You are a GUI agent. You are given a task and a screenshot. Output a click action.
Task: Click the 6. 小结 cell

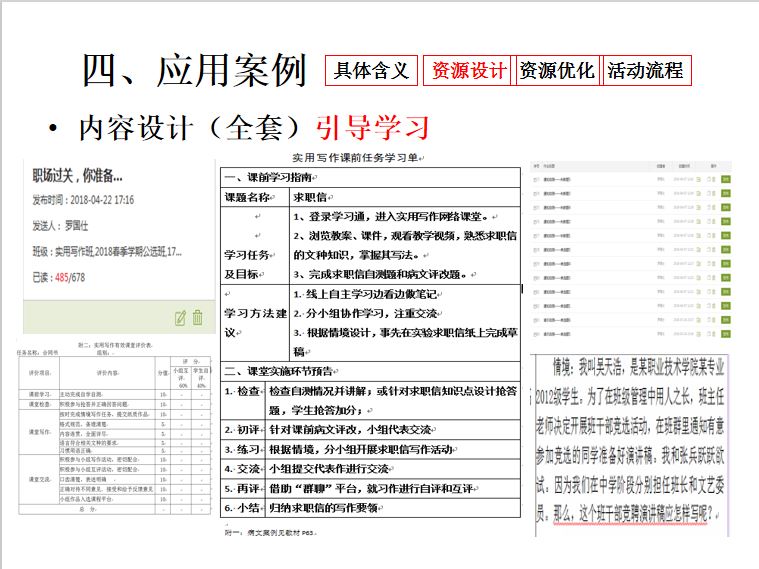pos(243,508)
